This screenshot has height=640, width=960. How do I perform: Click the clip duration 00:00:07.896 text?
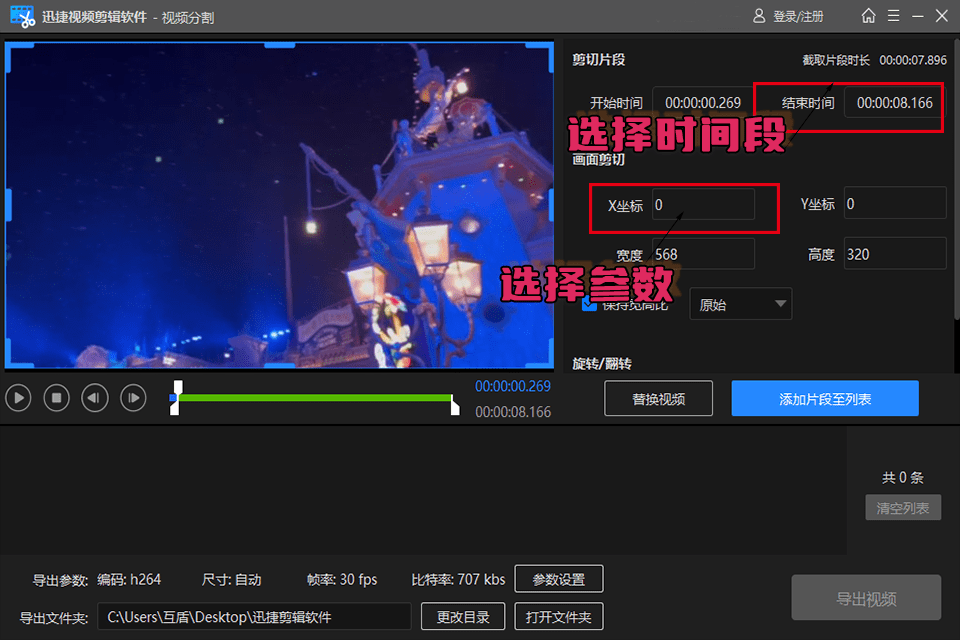tap(913, 60)
